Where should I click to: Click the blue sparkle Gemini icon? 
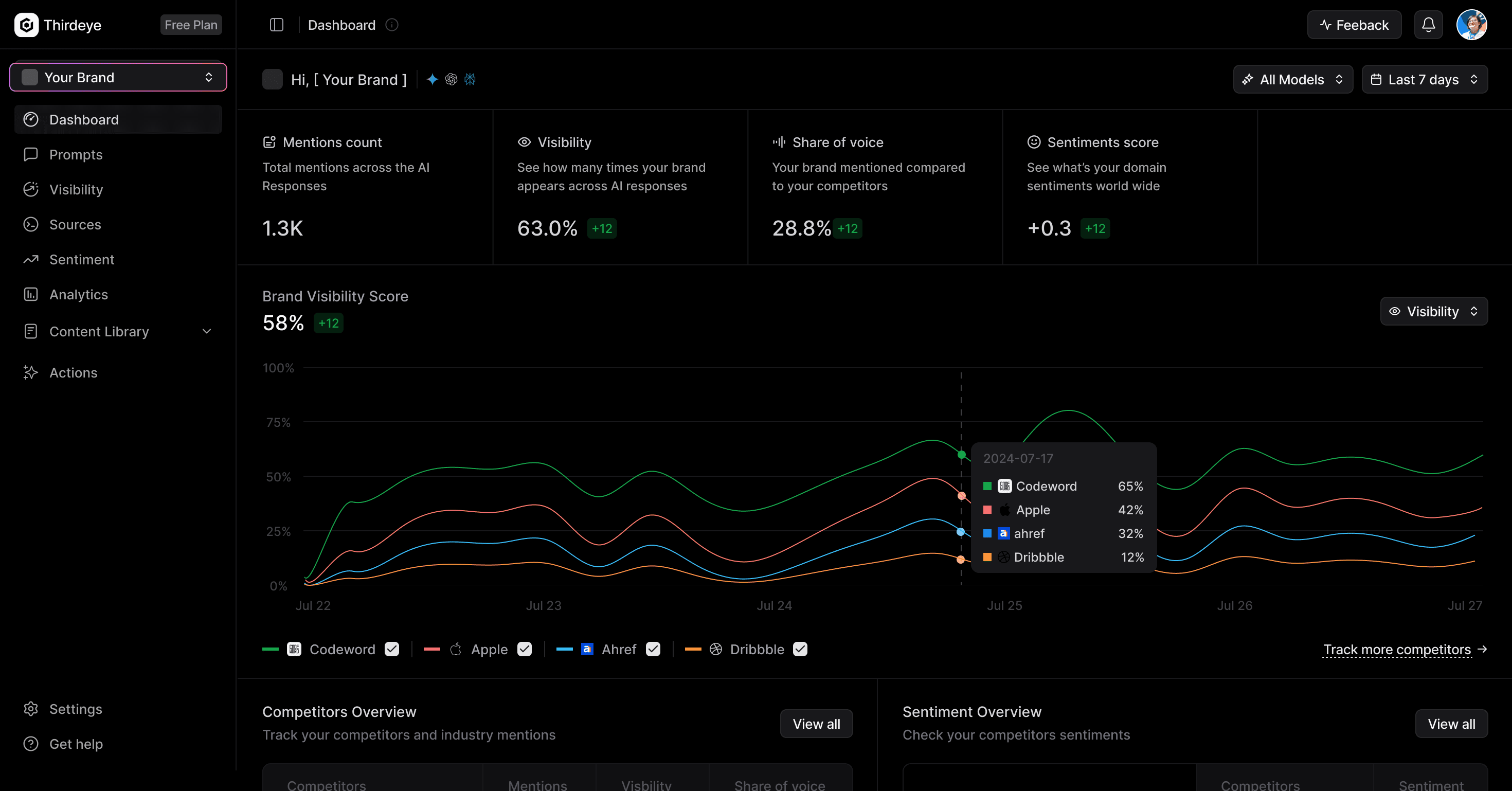[x=432, y=79]
